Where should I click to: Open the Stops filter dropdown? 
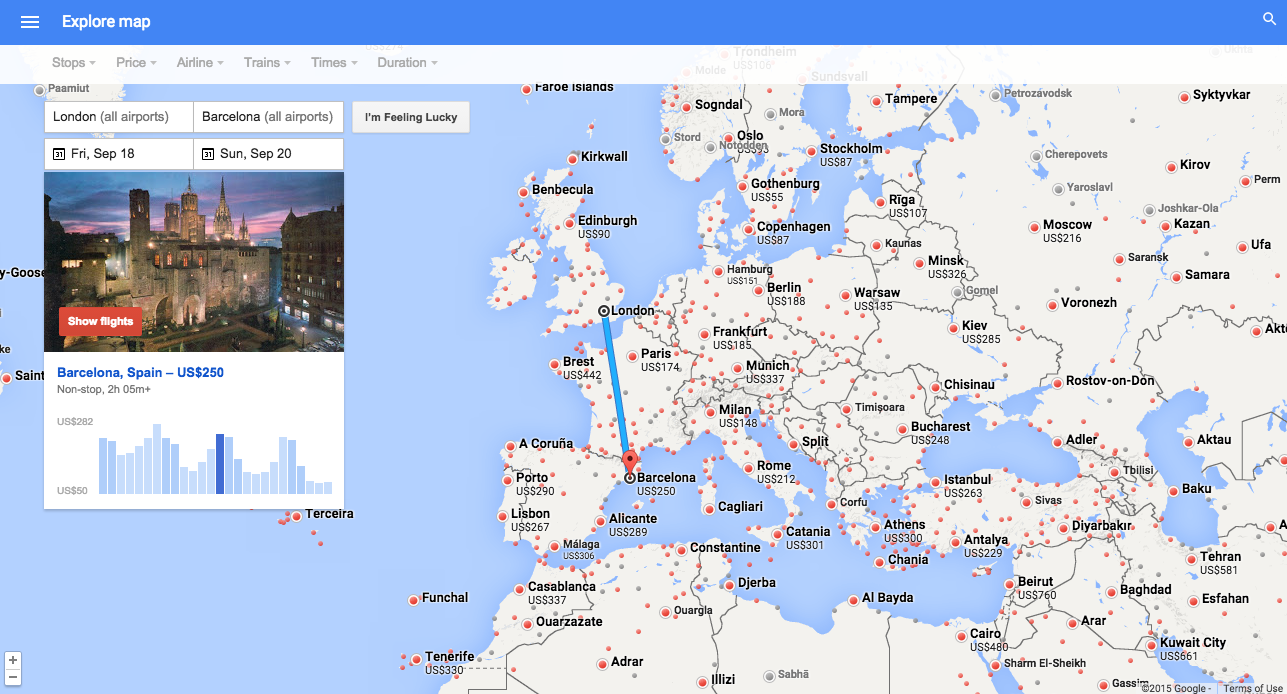pyautogui.click(x=74, y=62)
